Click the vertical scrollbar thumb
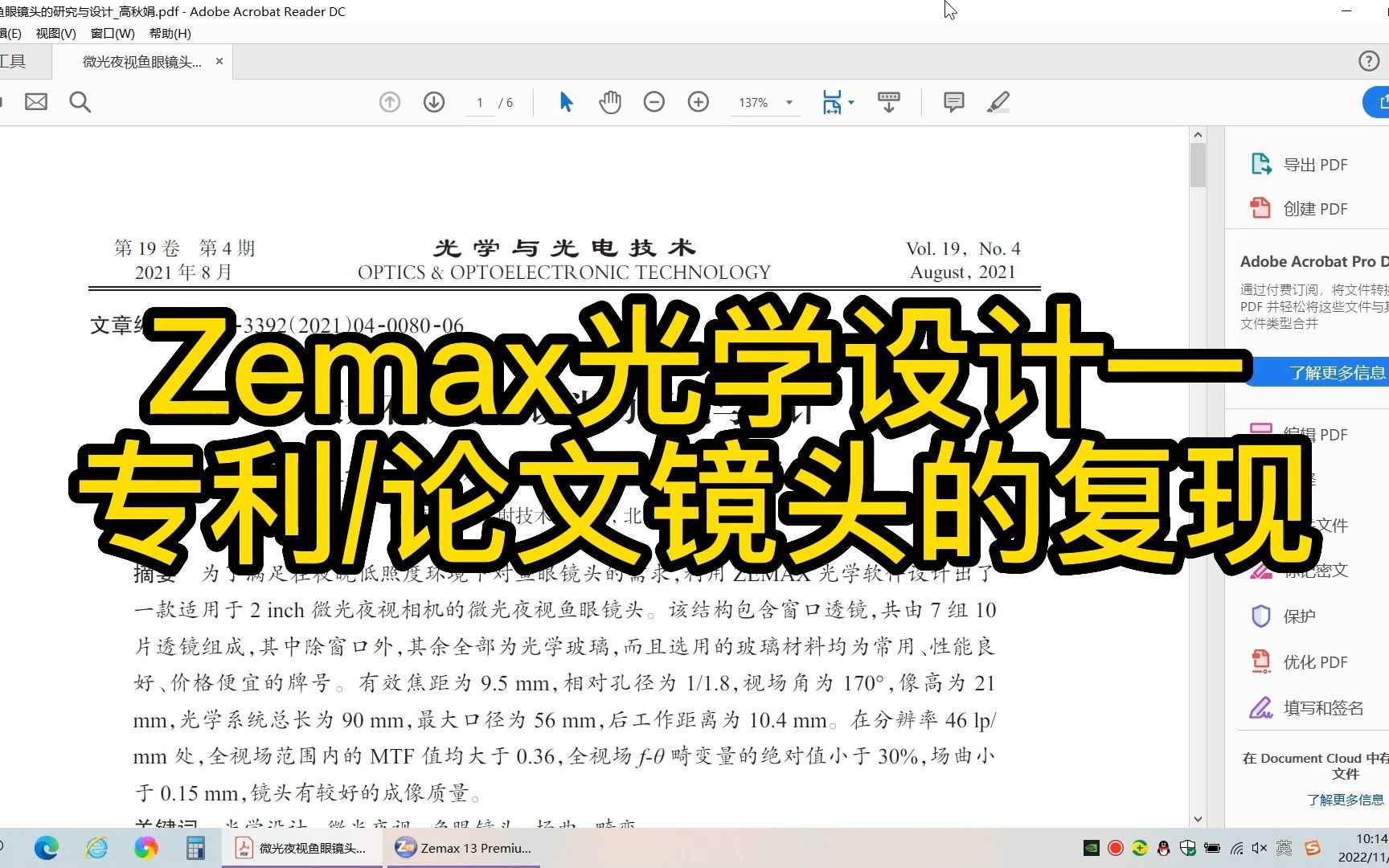Image resolution: width=1389 pixels, height=868 pixels. [x=1198, y=165]
